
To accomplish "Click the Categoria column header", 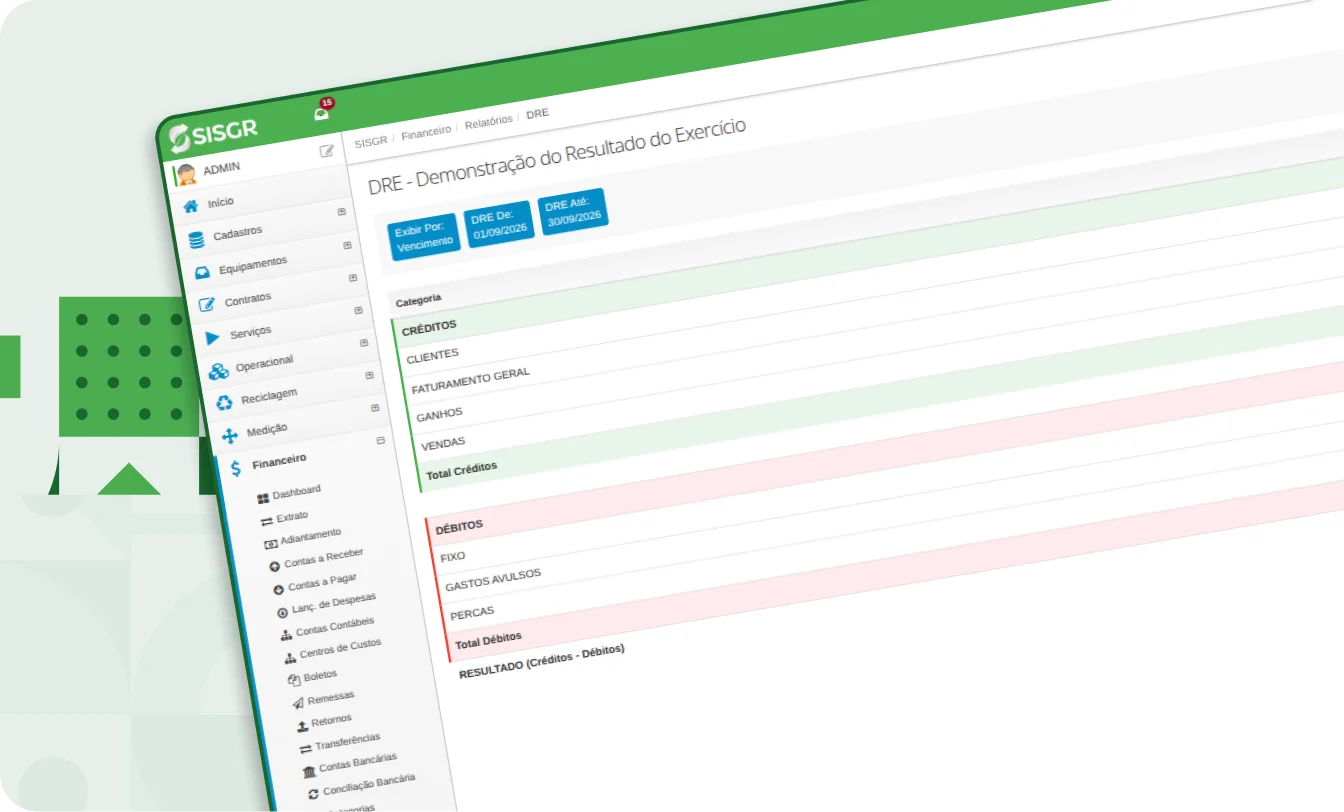I will [x=418, y=300].
